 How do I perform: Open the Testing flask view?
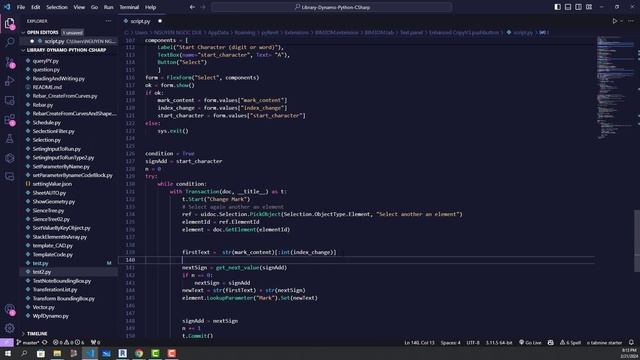9,139
